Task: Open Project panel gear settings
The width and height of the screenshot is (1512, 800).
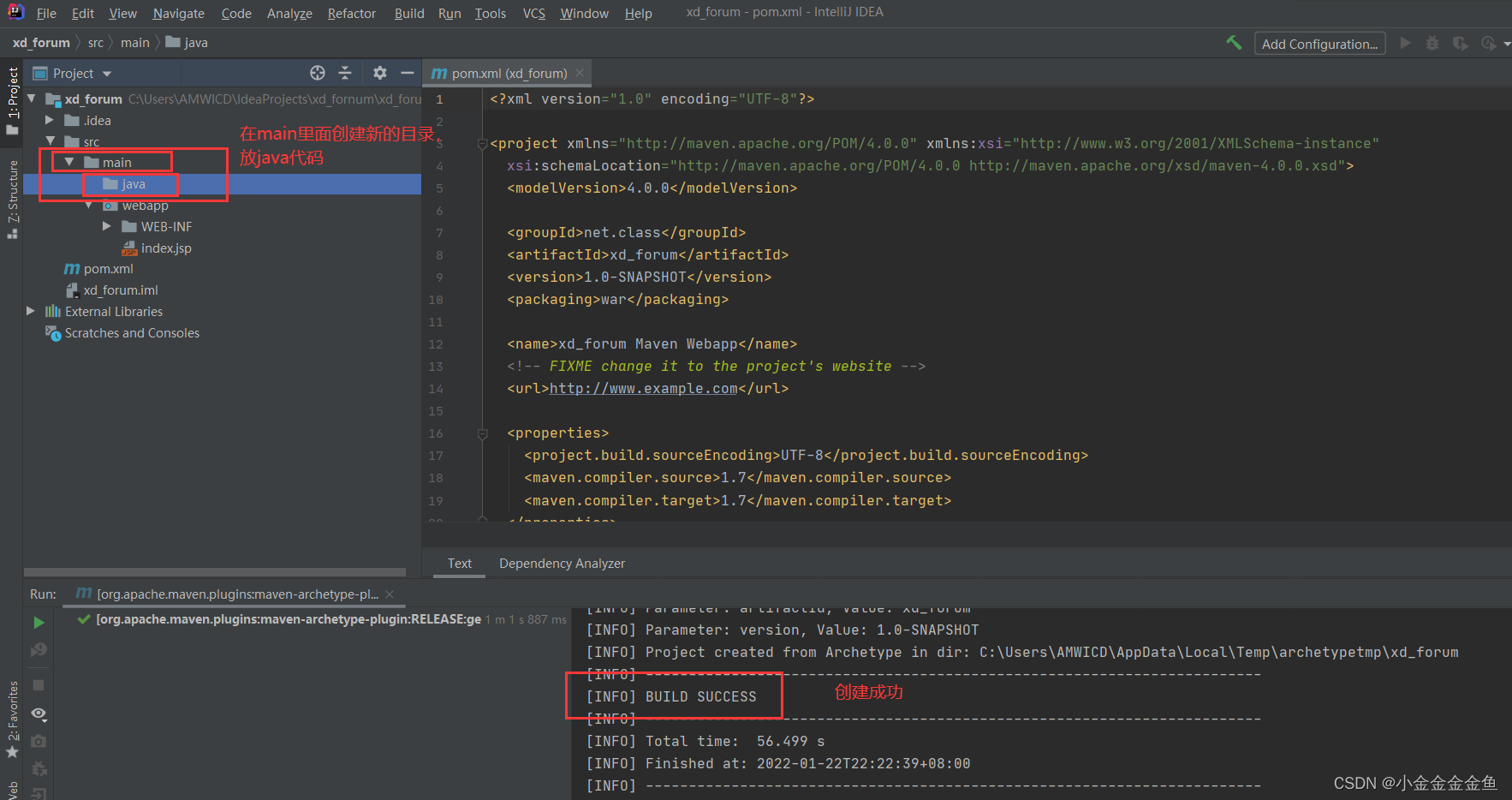Action: [x=380, y=73]
